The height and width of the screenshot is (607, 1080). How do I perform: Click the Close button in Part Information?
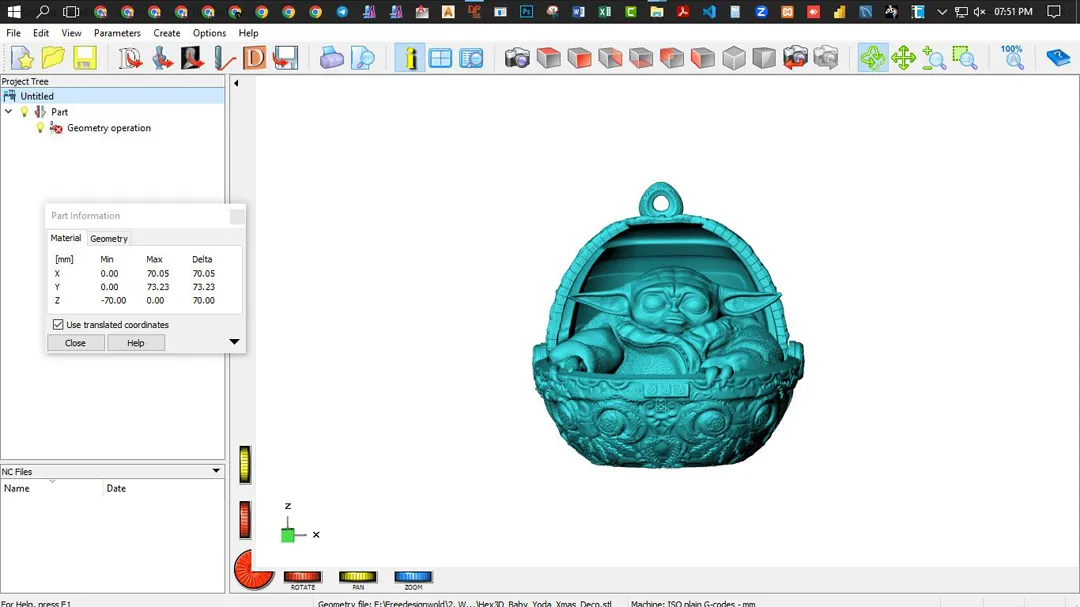click(x=75, y=342)
